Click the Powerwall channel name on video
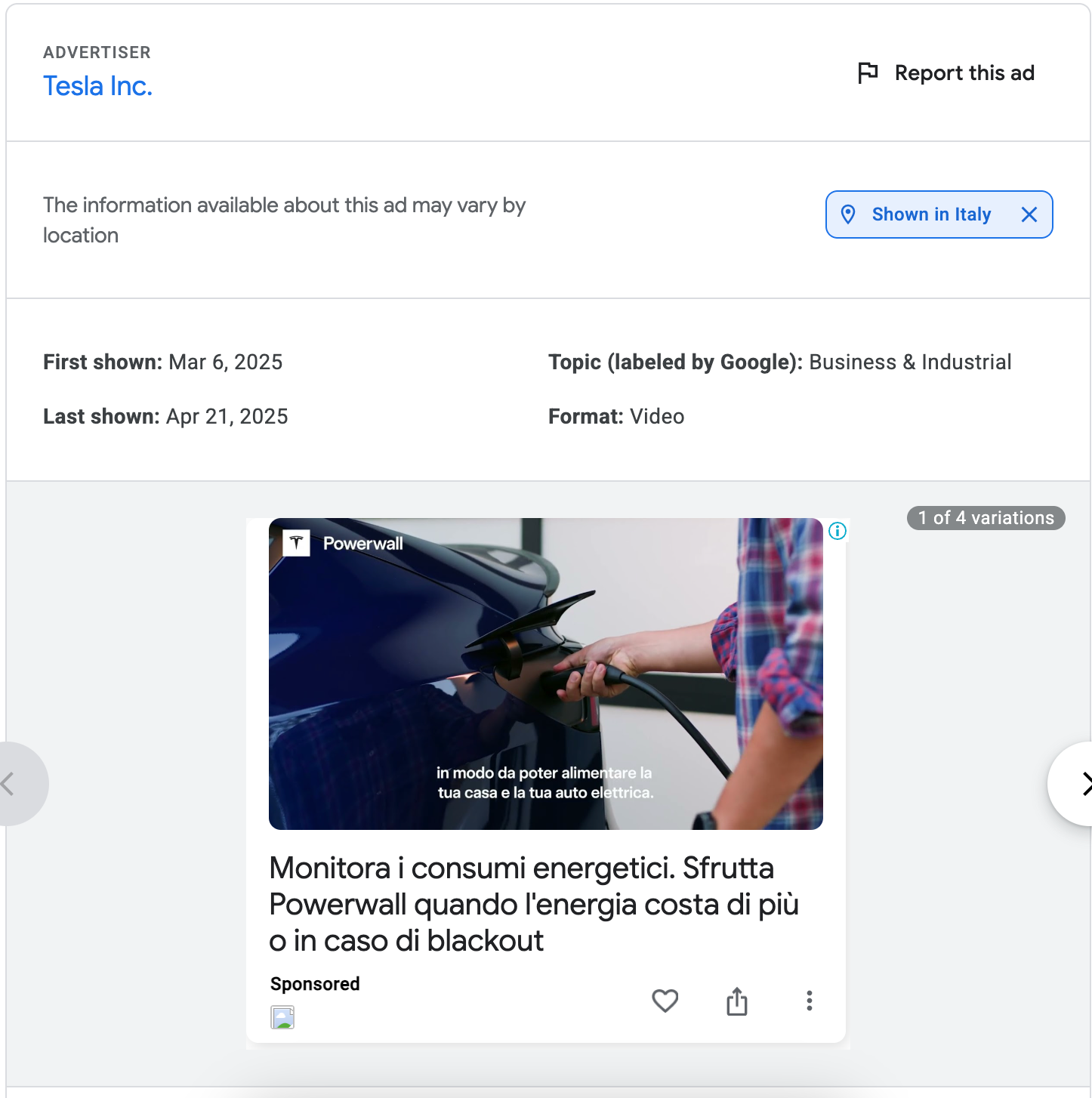 pos(362,544)
